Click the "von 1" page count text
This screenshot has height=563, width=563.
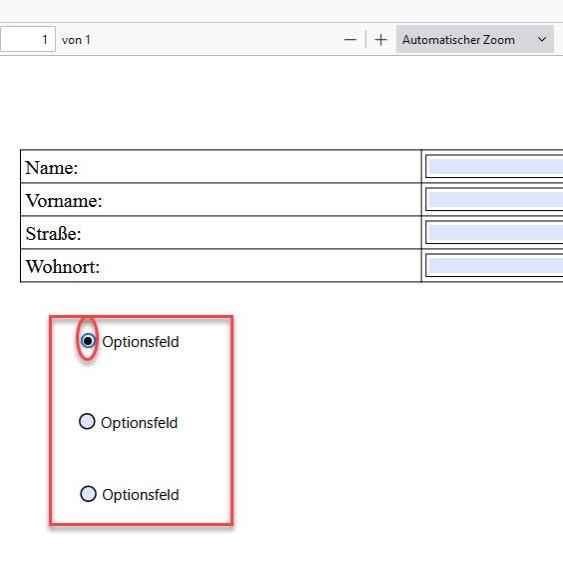[x=76, y=40]
